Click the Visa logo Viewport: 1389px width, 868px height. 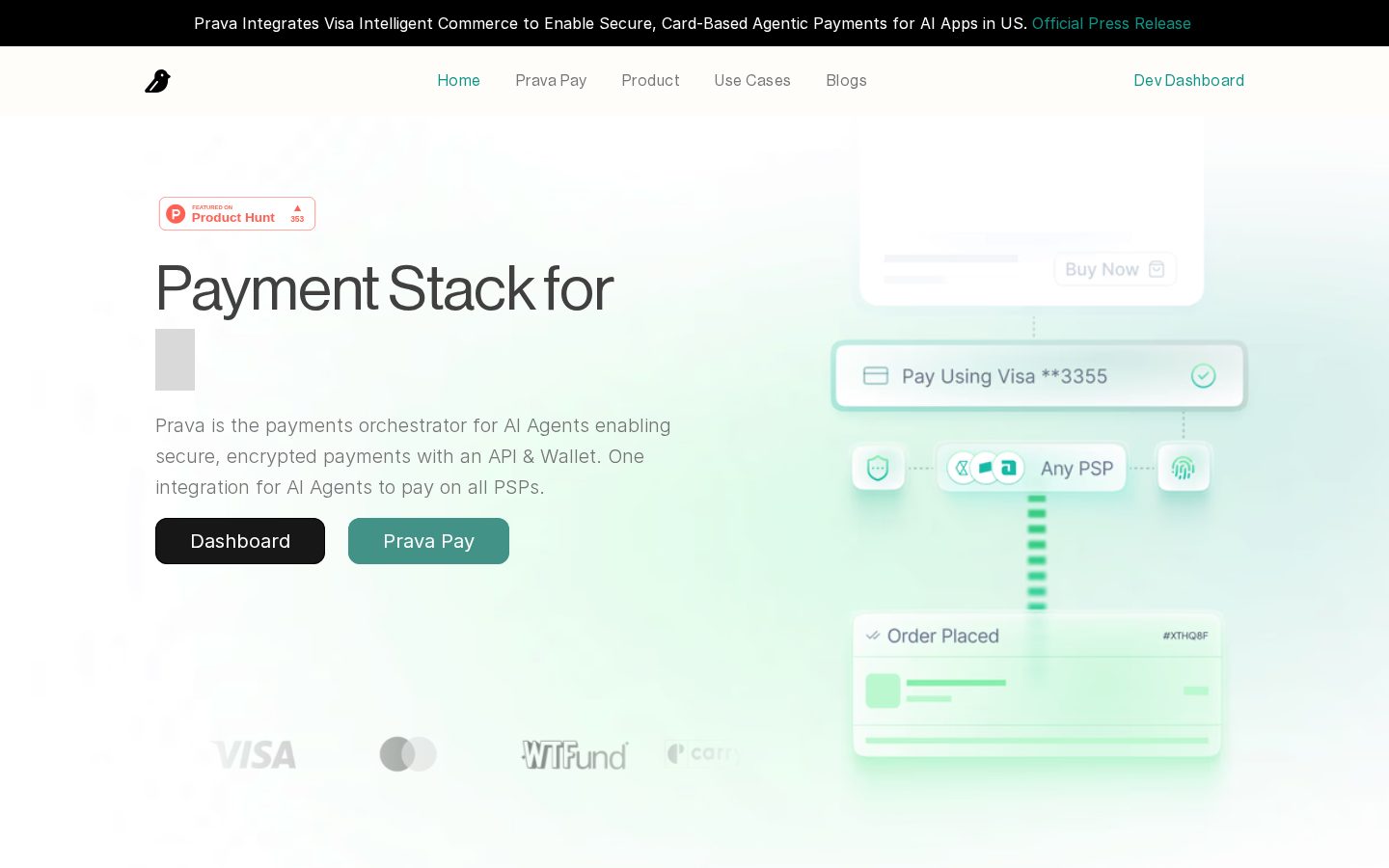tap(254, 754)
